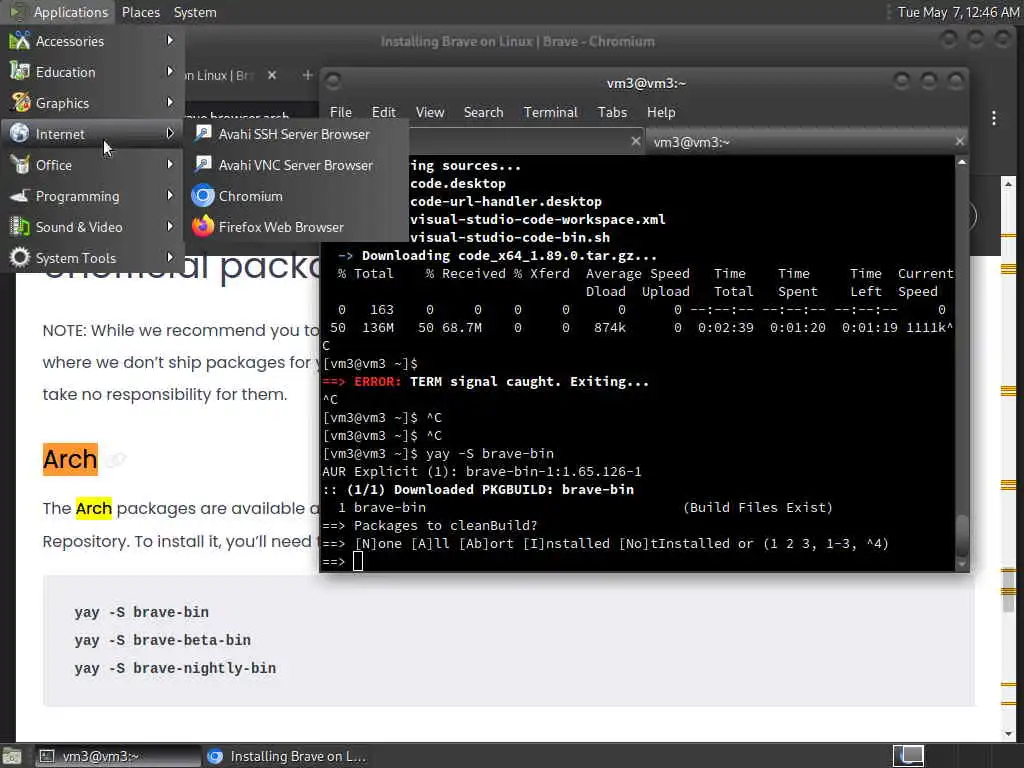The height and width of the screenshot is (768, 1024).
Task: Close the first terminal tab
Action: (635, 141)
